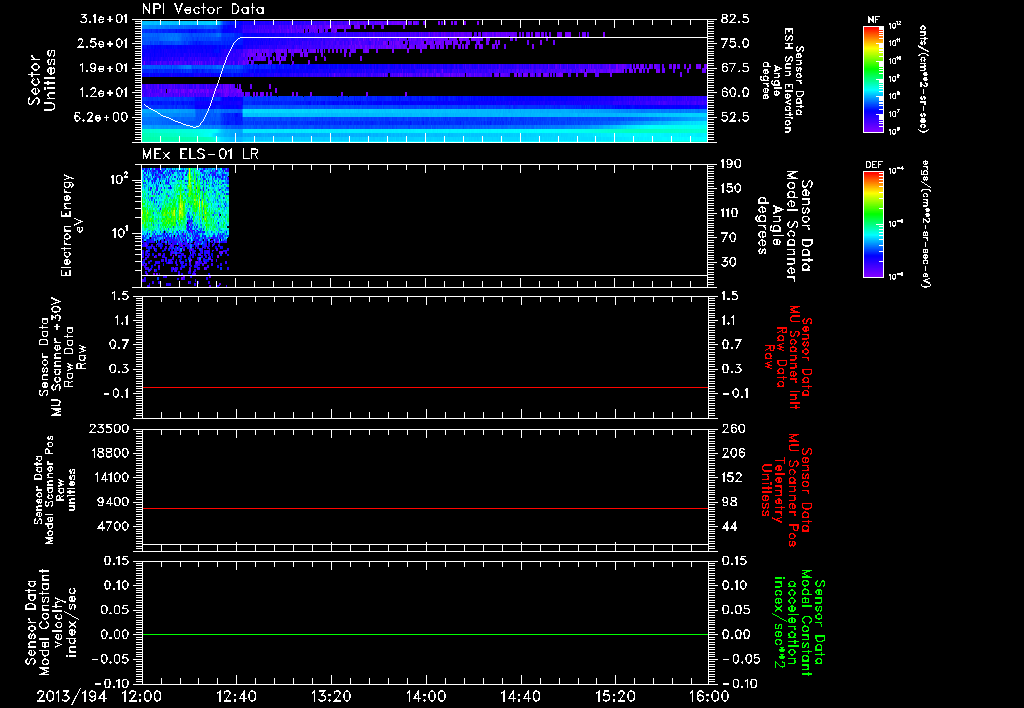Click the '9400' scanner position tick

pos(116,502)
